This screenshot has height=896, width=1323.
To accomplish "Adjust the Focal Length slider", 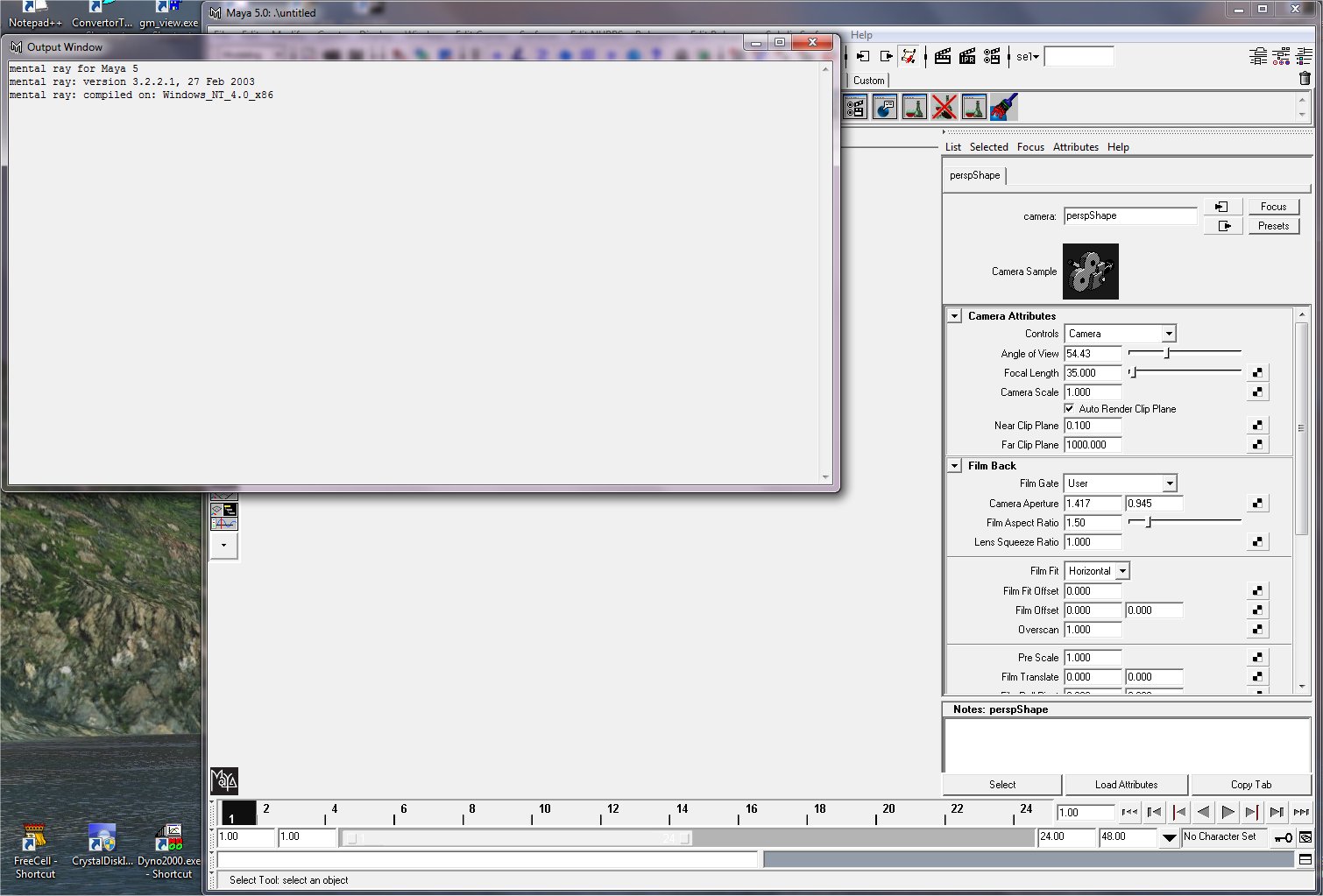I will [1185, 372].
